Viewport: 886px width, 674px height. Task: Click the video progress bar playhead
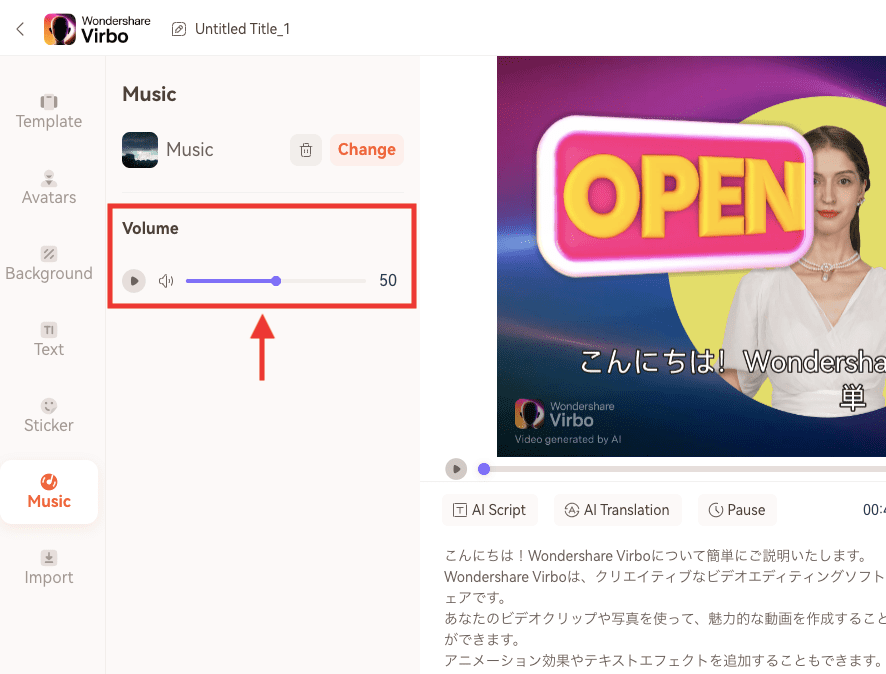pyautogui.click(x=484, y=469)
